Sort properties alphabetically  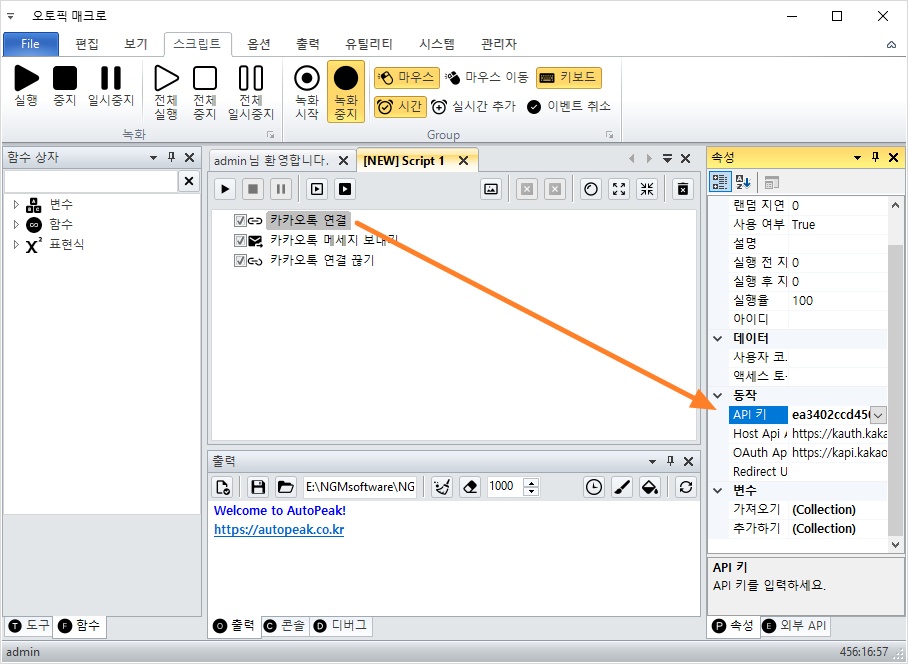(x=743, y=182)
